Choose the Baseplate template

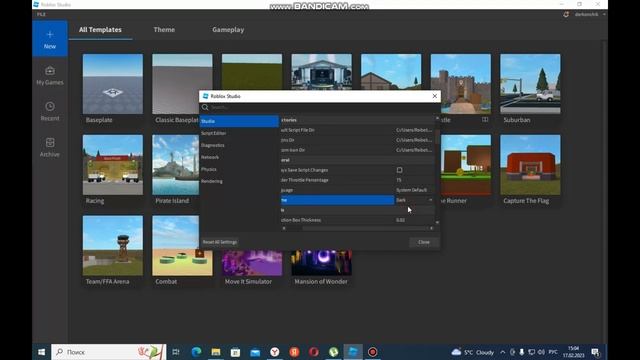coord(113,89)
